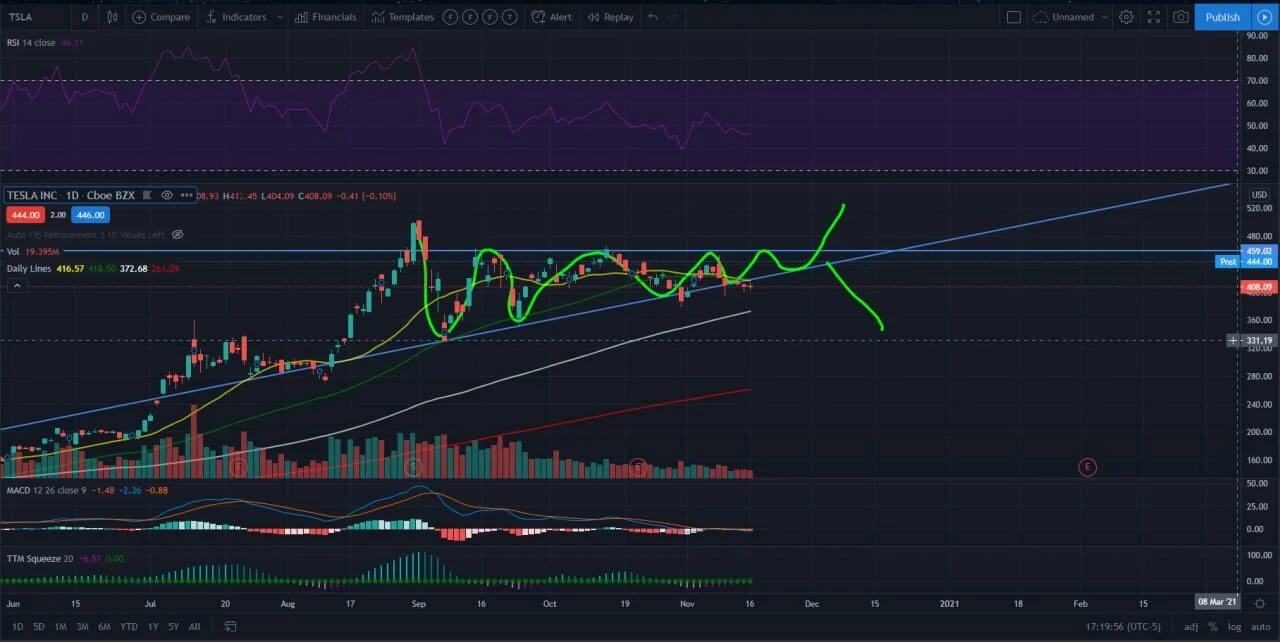Click the undo arrow icon

653,17
